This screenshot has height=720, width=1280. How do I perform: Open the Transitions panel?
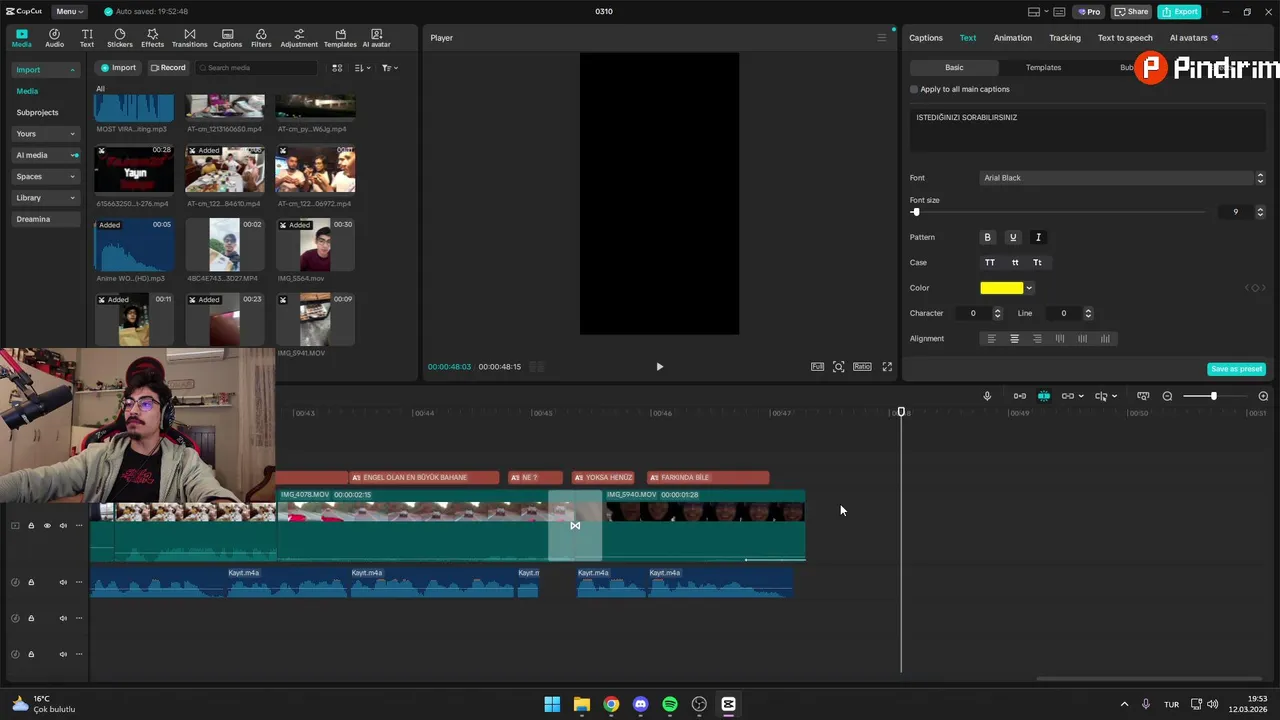coord(189,38)
